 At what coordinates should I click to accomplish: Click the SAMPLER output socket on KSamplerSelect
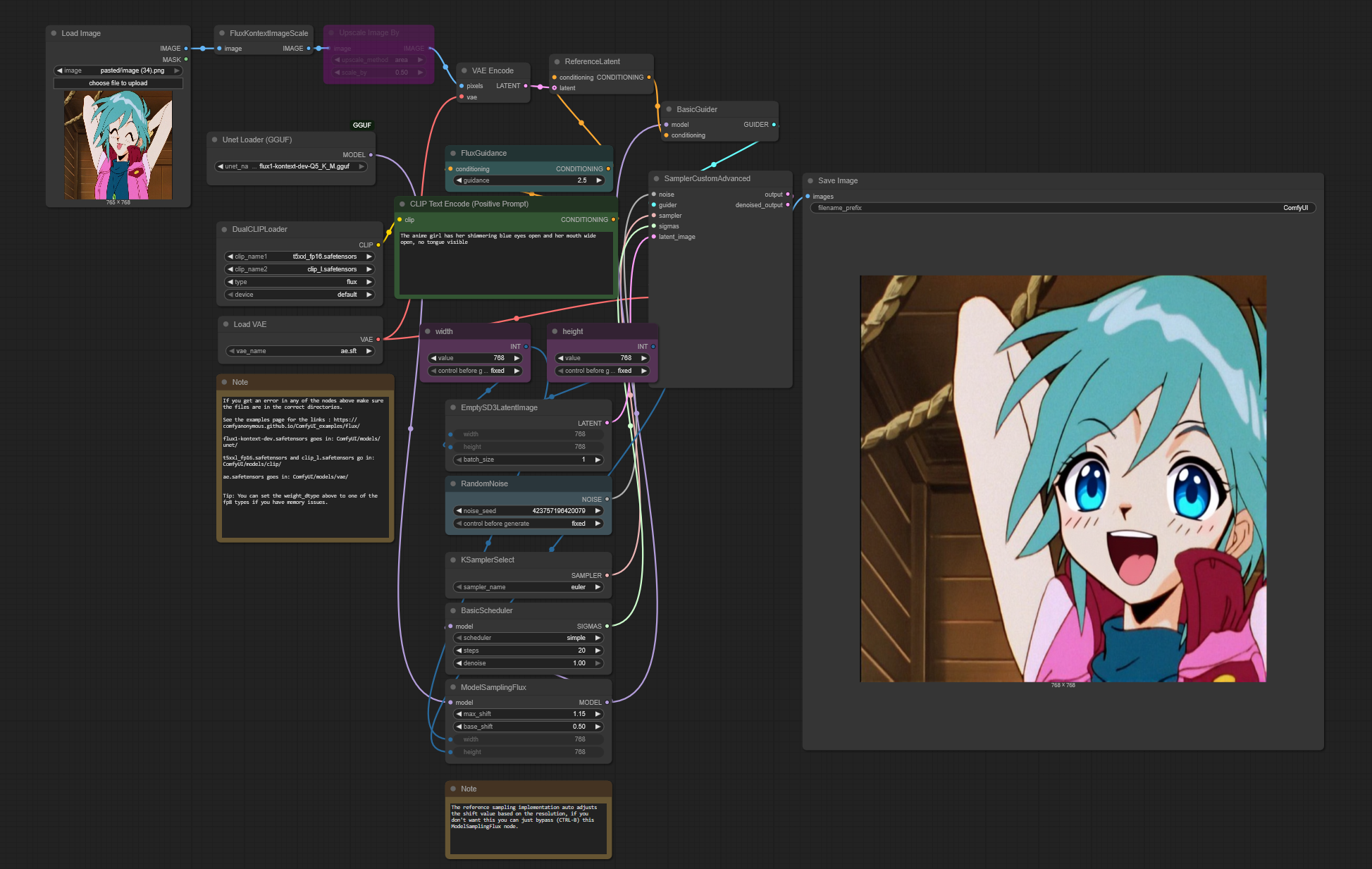tap(607, 575)
